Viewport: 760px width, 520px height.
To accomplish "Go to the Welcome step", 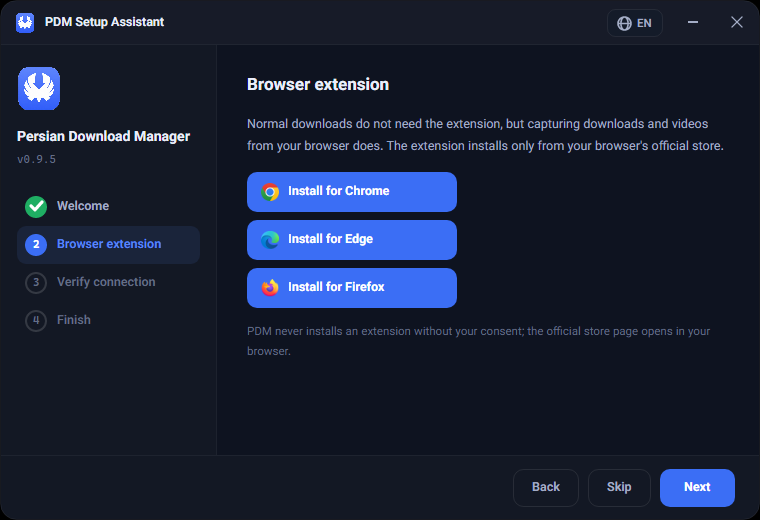I will click(x=109, y=206).
